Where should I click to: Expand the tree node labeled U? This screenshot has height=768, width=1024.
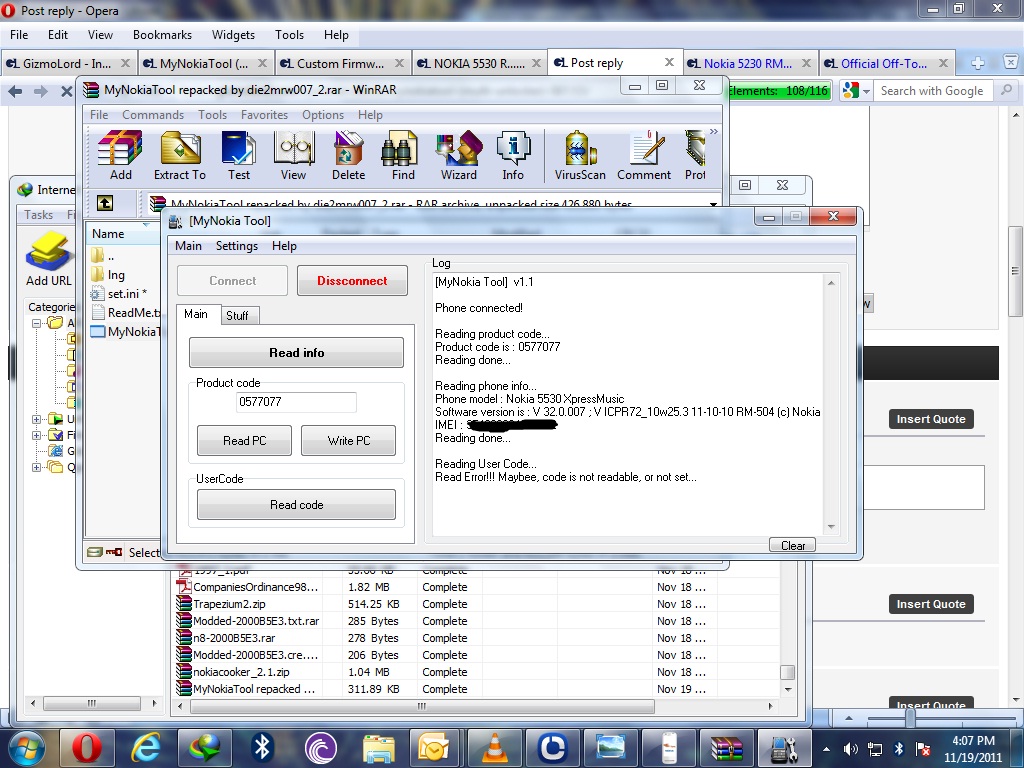coord(37,419)
